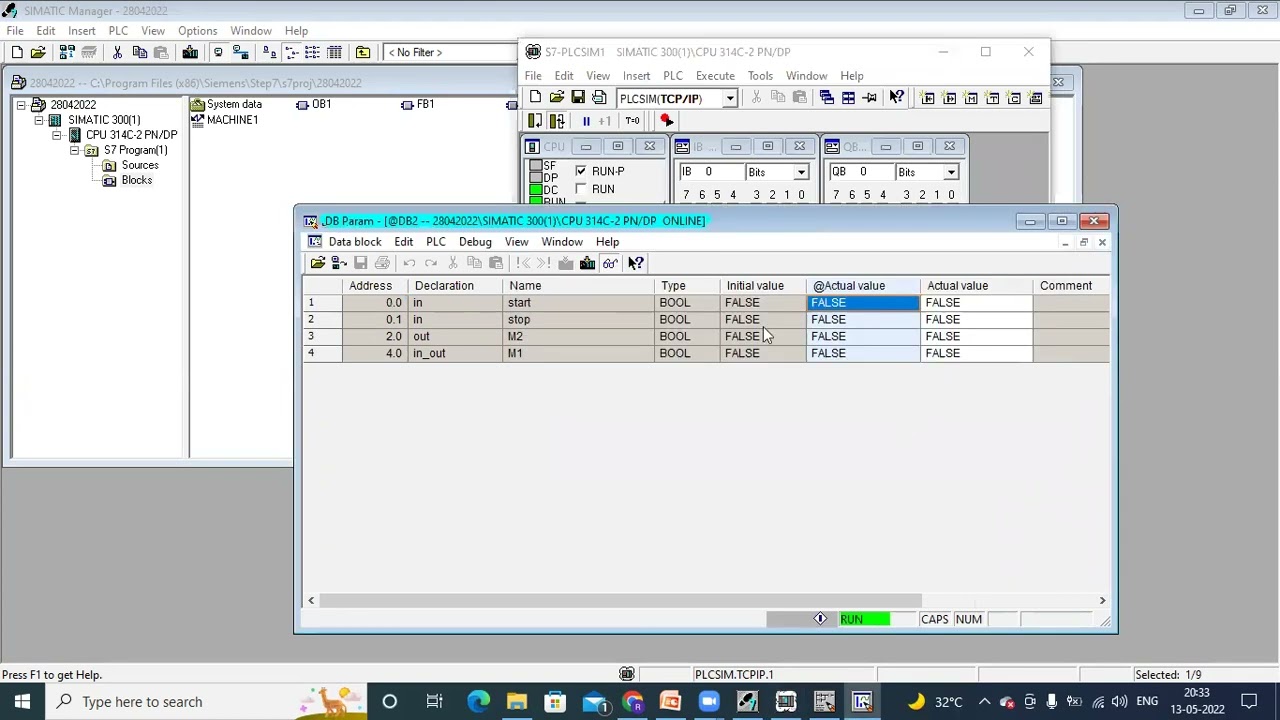1280x720 pixels.
Task: Click the Initial value column header
Action: coord(763,286)
